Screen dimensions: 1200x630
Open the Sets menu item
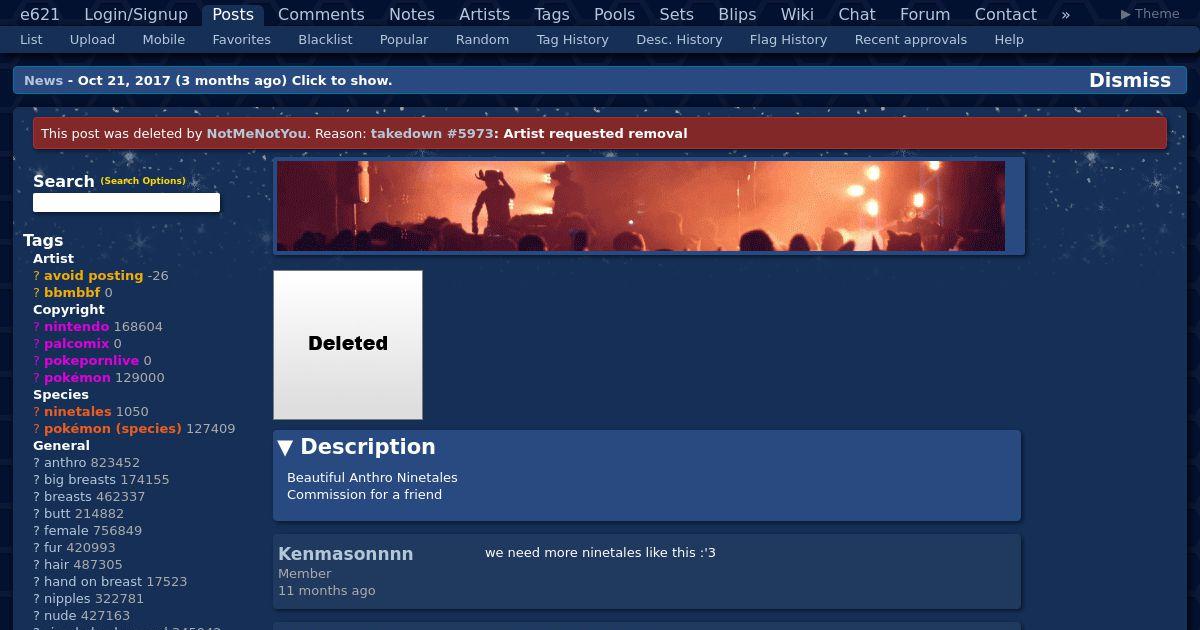point(677,14)
